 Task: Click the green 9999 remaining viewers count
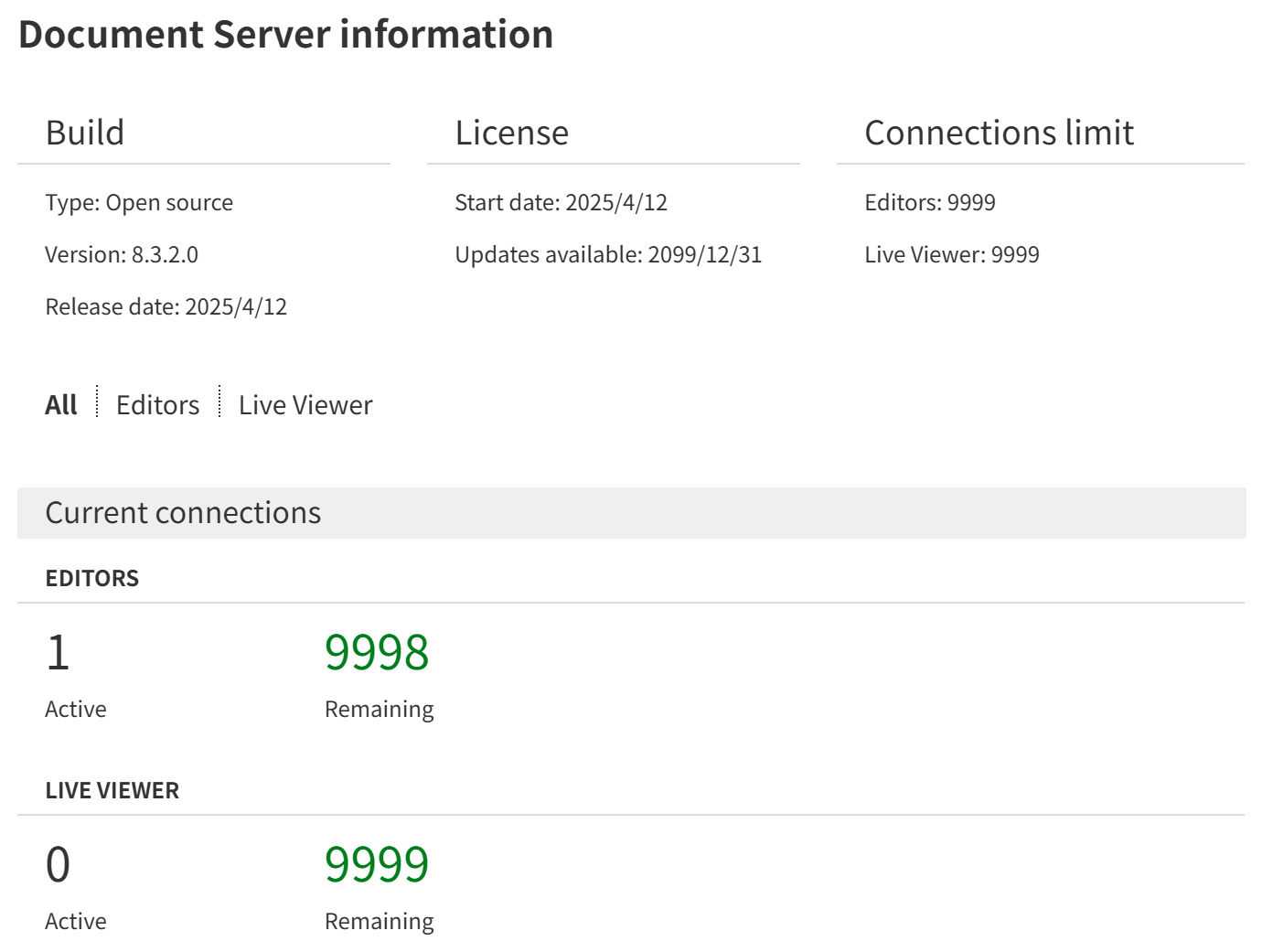tap(377, 864)
